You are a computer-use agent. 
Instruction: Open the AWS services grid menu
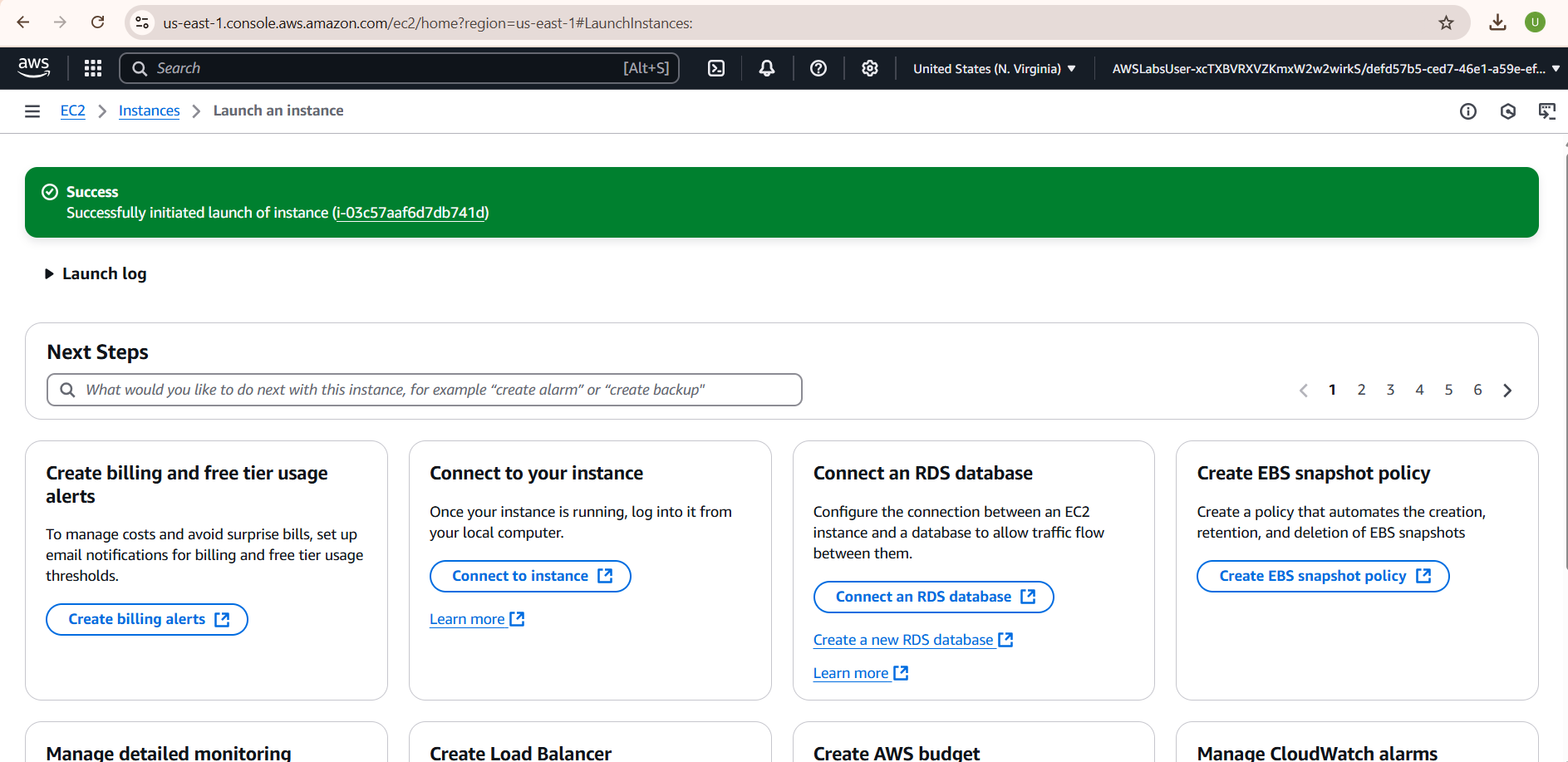pos(93,68)
